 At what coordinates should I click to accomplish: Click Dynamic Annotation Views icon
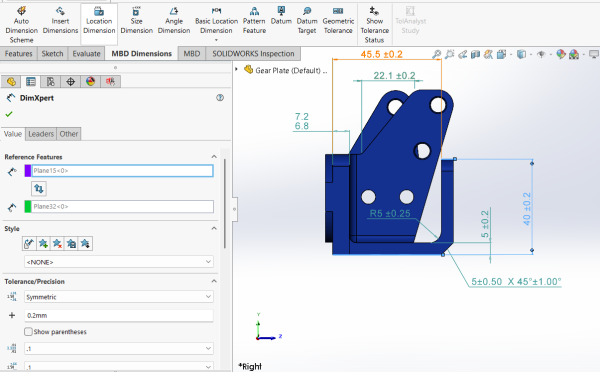click(x=488, y=54)
